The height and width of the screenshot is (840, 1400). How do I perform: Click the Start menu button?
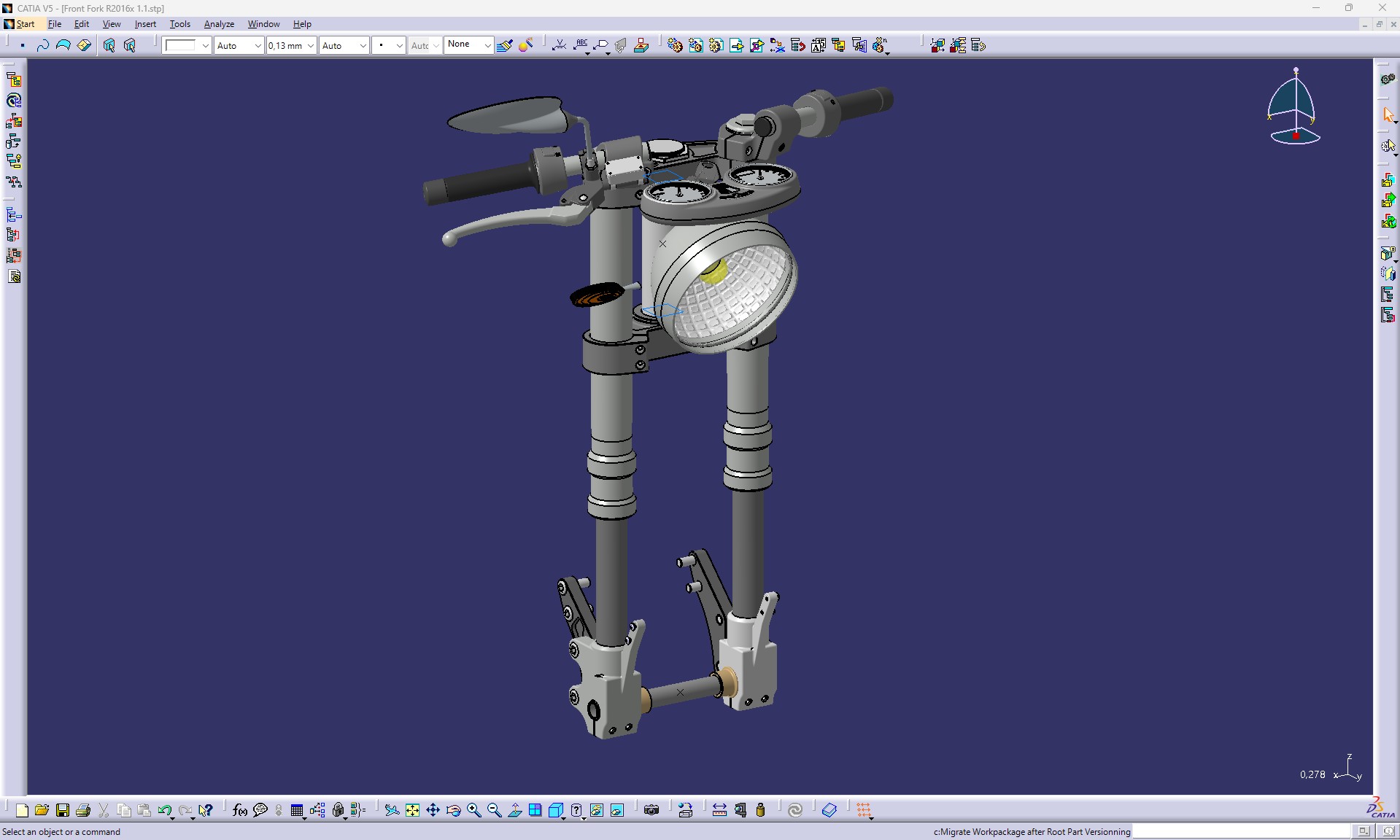point(20,24)
